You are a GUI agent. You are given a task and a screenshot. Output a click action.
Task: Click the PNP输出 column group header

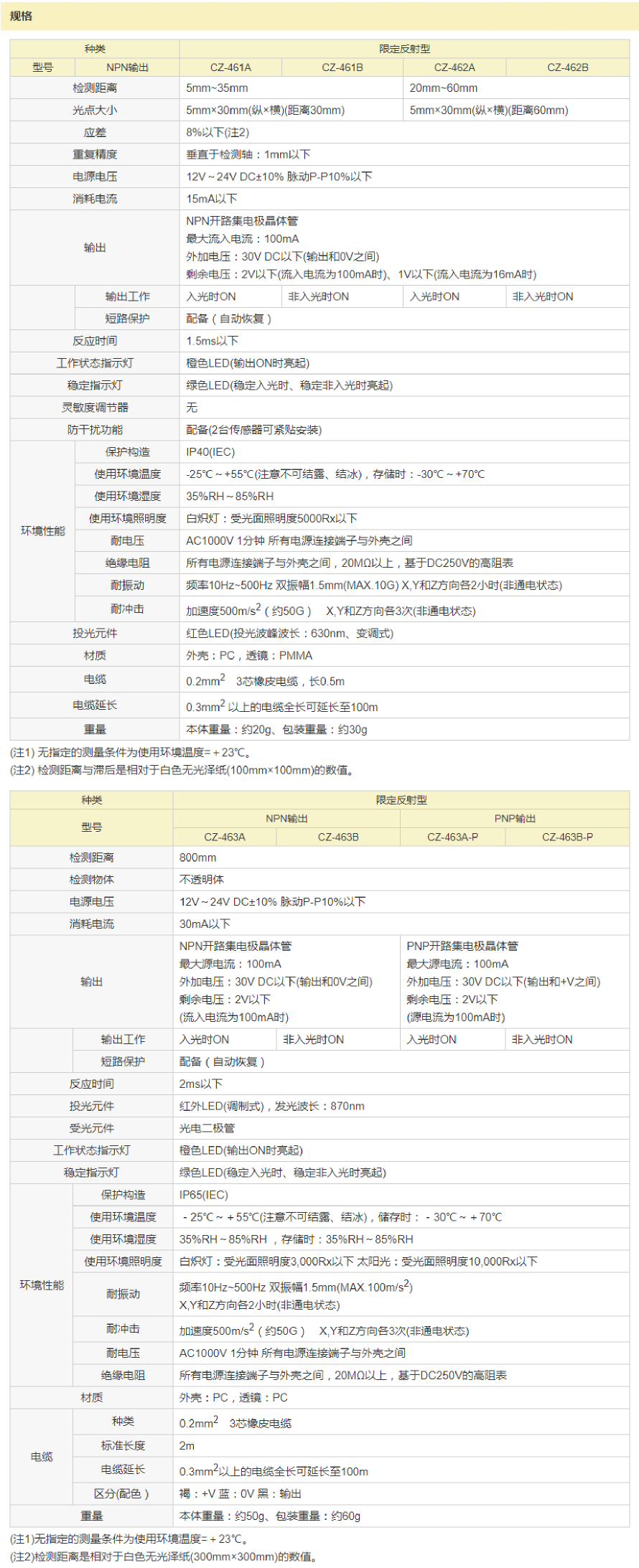515,818
